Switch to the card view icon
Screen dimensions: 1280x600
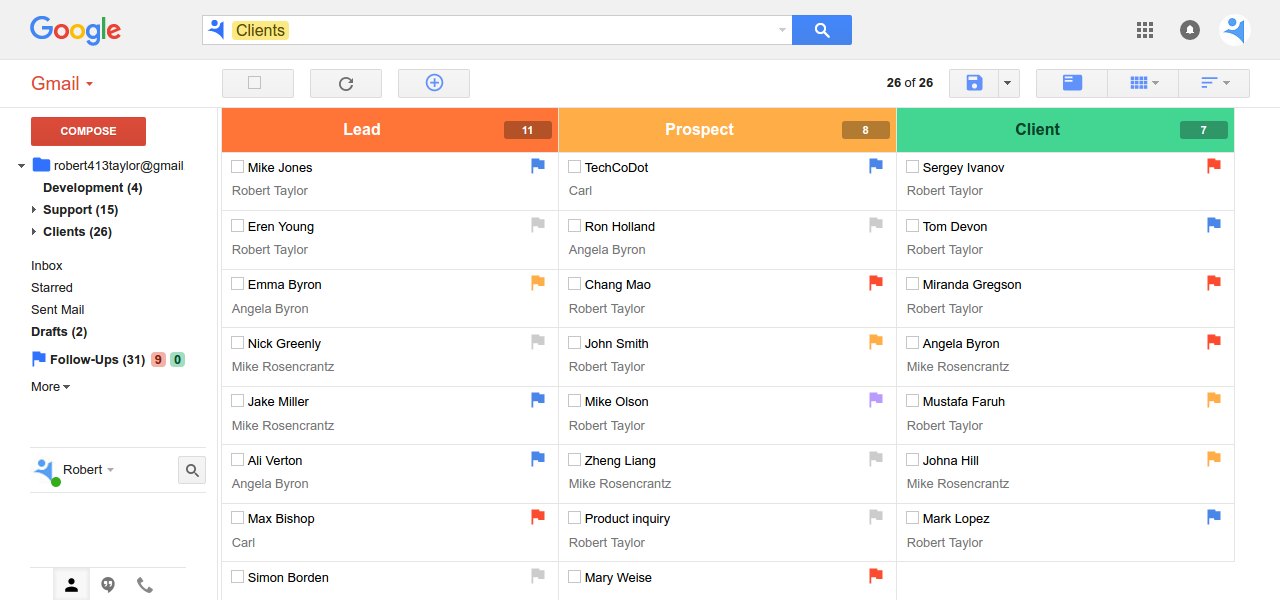coord(1072,83)
